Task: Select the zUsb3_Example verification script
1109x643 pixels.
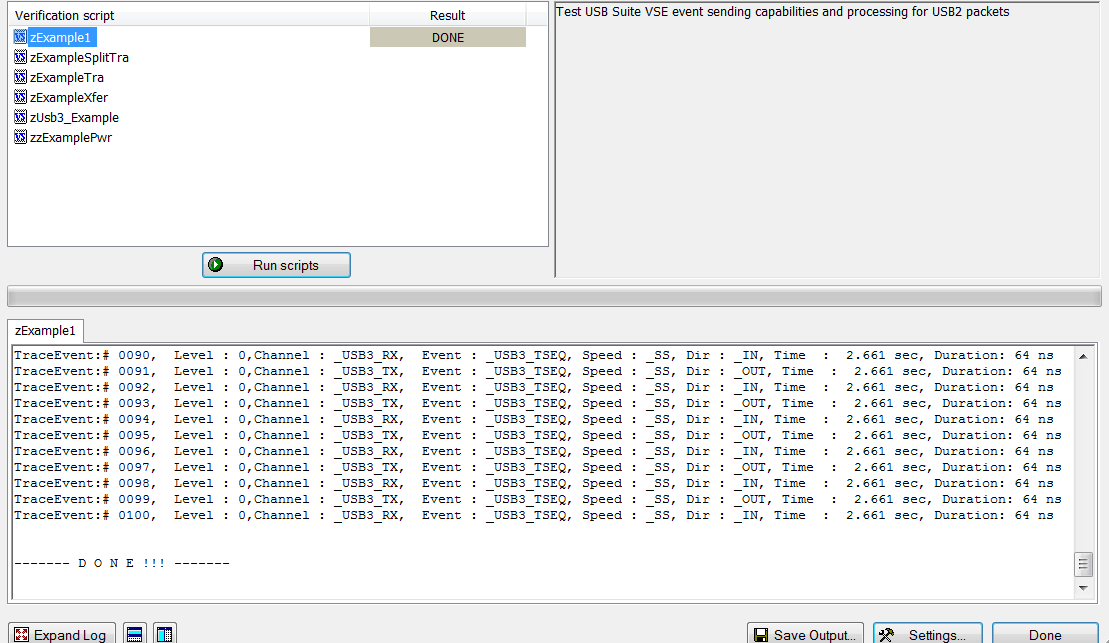Action: pos(74,117)
